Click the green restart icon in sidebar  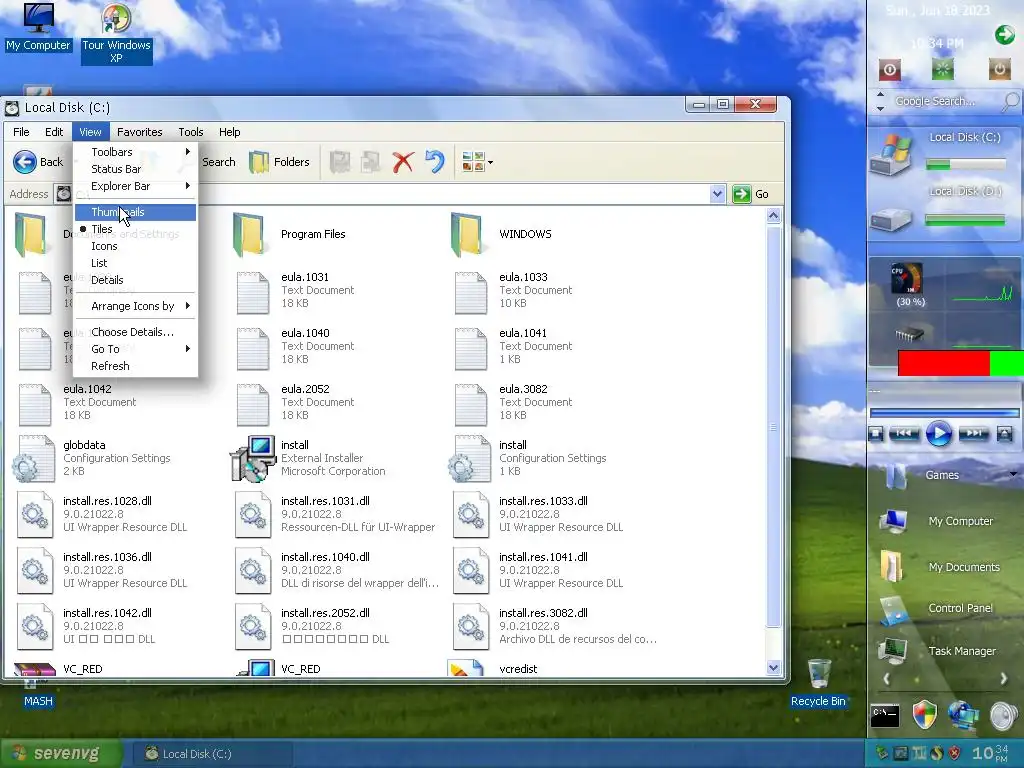[942, 69]
